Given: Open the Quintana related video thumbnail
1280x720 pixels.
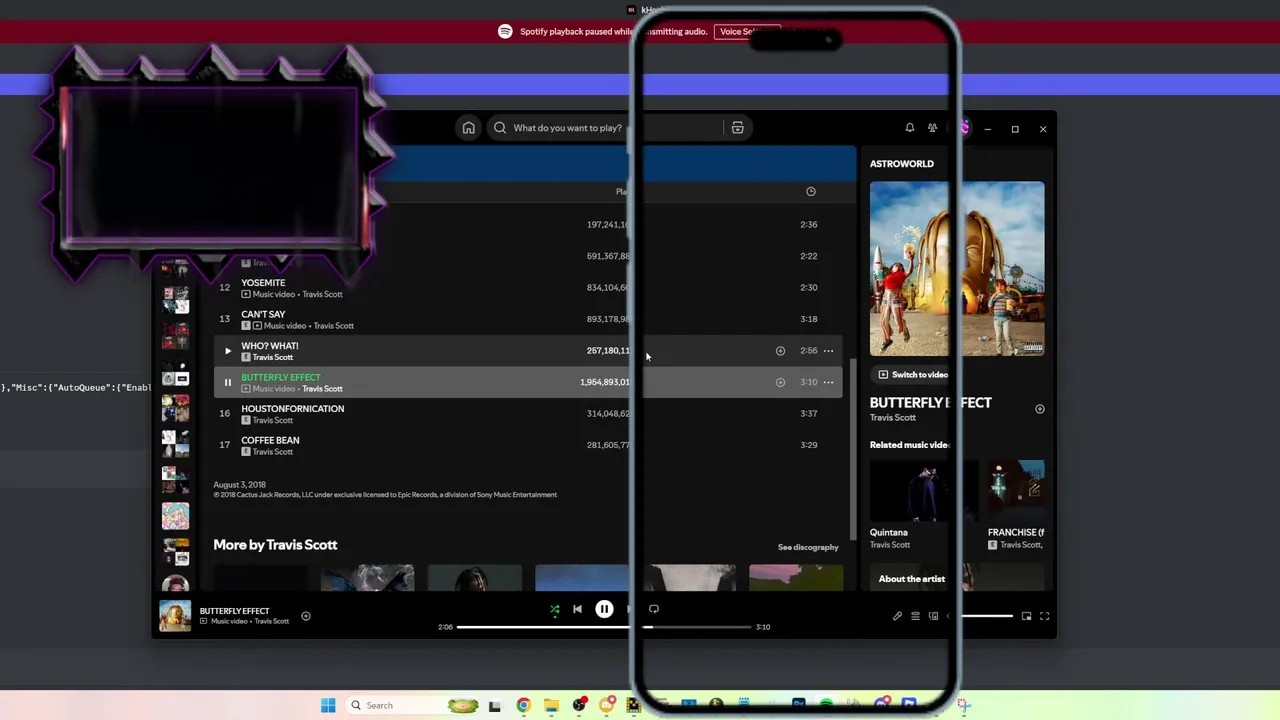Looking at the screenshot, I should pos(925,491).
